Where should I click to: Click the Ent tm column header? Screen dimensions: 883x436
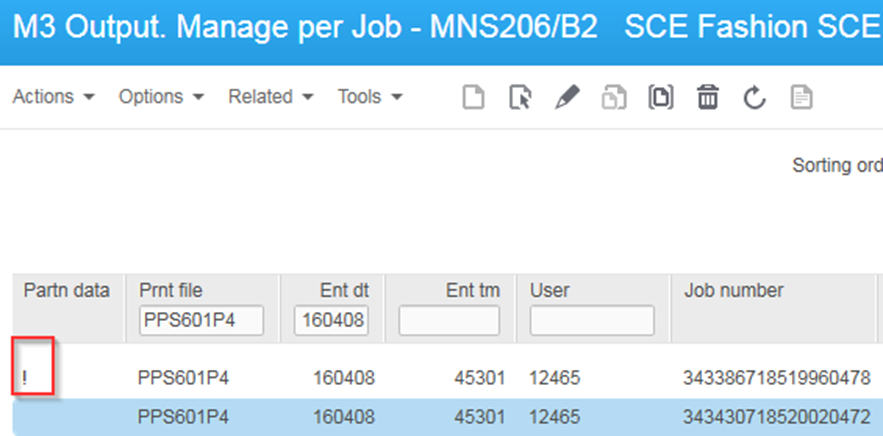coord(473,291)
